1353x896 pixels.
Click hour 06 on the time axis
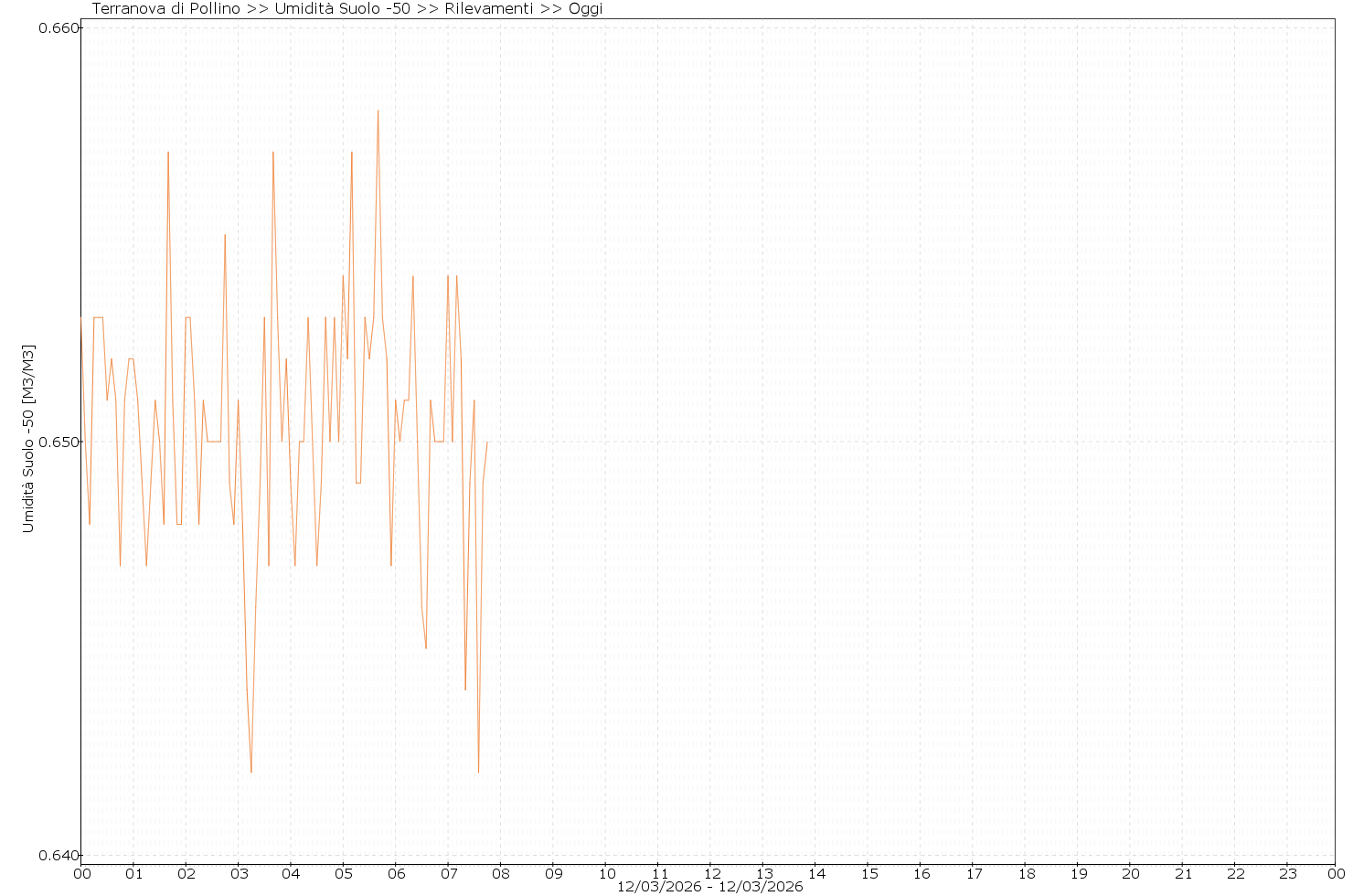[396, 873]
